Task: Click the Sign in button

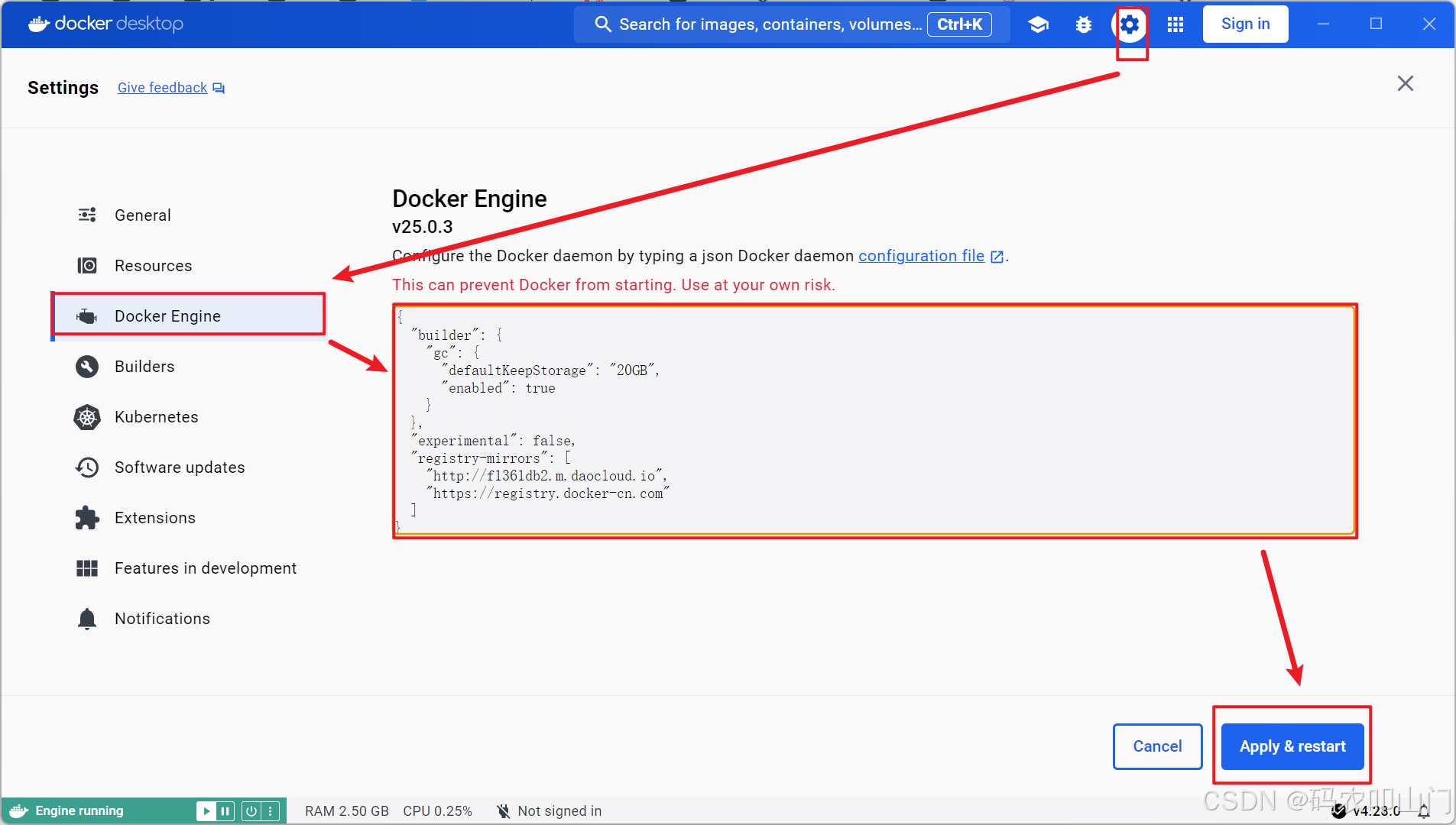Action: click(1245, 24)
